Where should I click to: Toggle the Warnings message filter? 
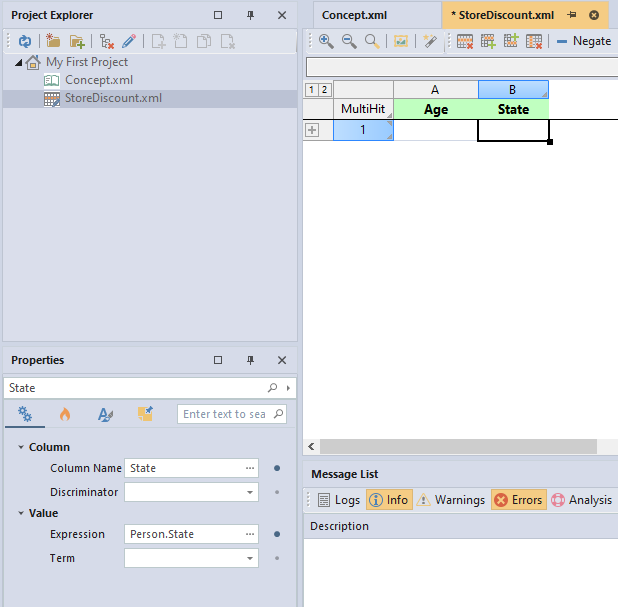[451, 500]
